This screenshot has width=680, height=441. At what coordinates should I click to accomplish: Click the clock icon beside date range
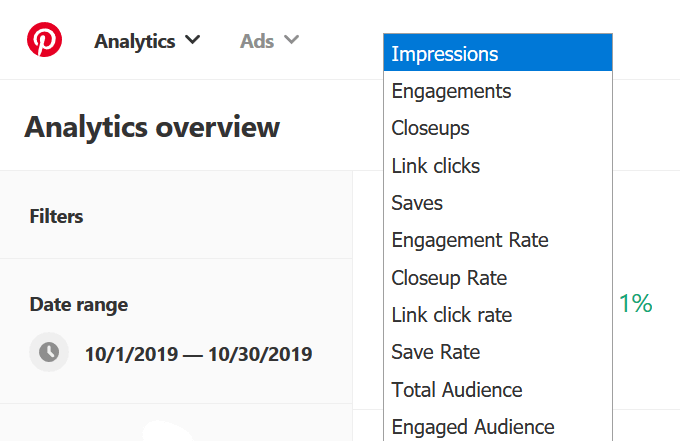pos(49,352)
